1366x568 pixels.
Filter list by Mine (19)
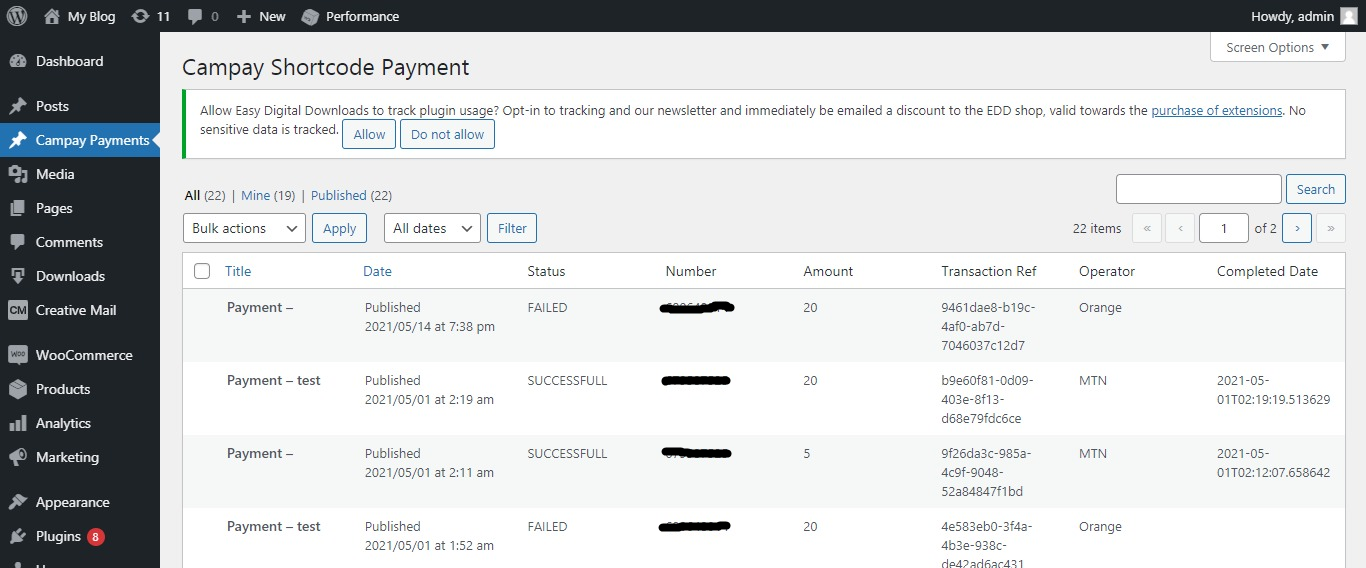(x=268, y=196)
